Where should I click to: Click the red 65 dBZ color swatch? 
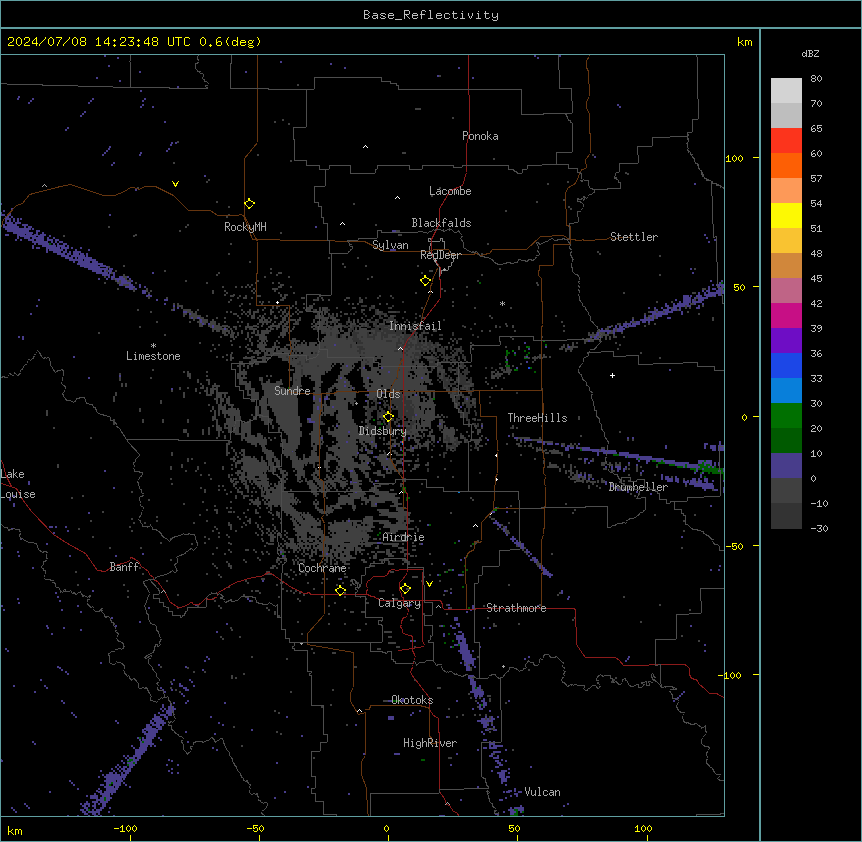(x=786, y=141)
